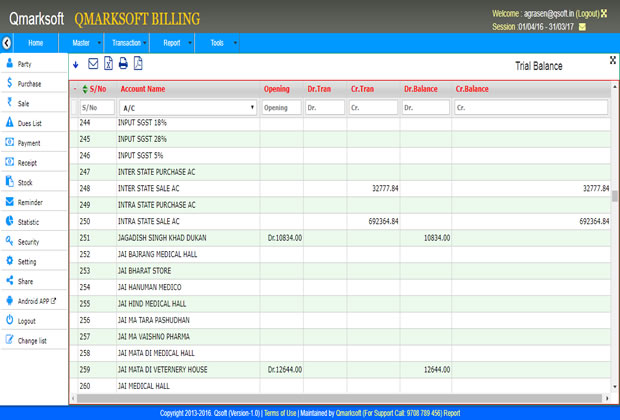The height and width of the screenshot is (420, 620).
Task: Select row JAGADISH SINGH KHAD DUKAN
Action: point(340,238)
